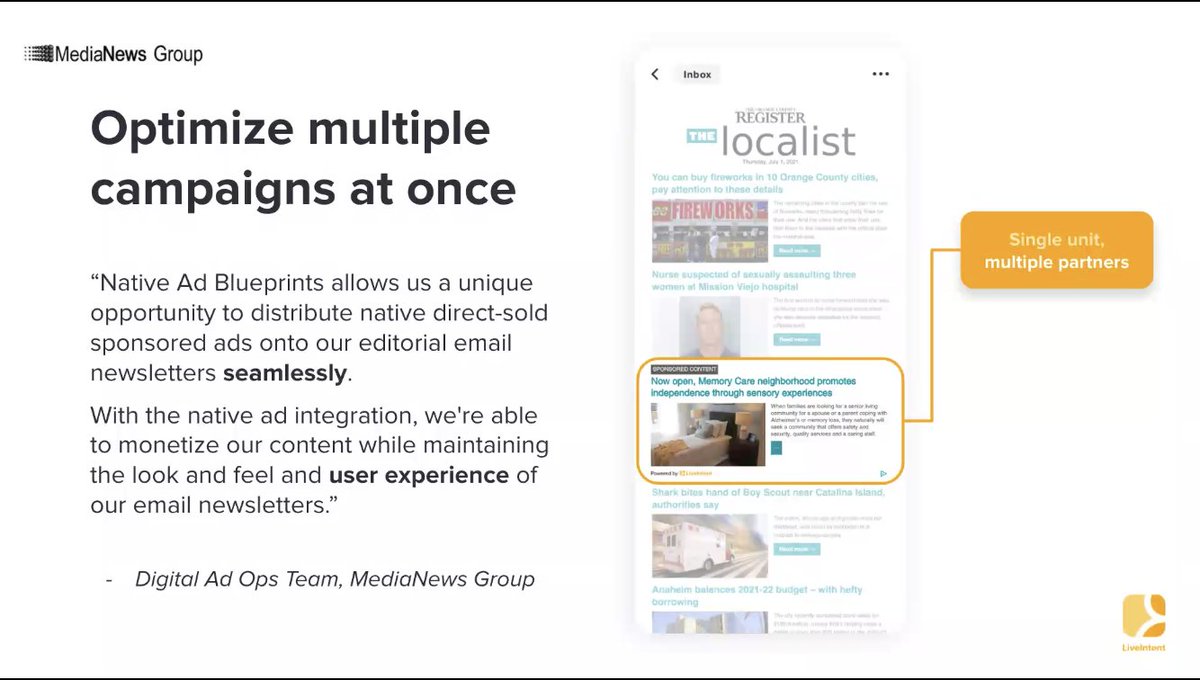Screen dimensions: 1200x680
Task: Click the ambulance photo thumbnail
Action: point(710,546)
